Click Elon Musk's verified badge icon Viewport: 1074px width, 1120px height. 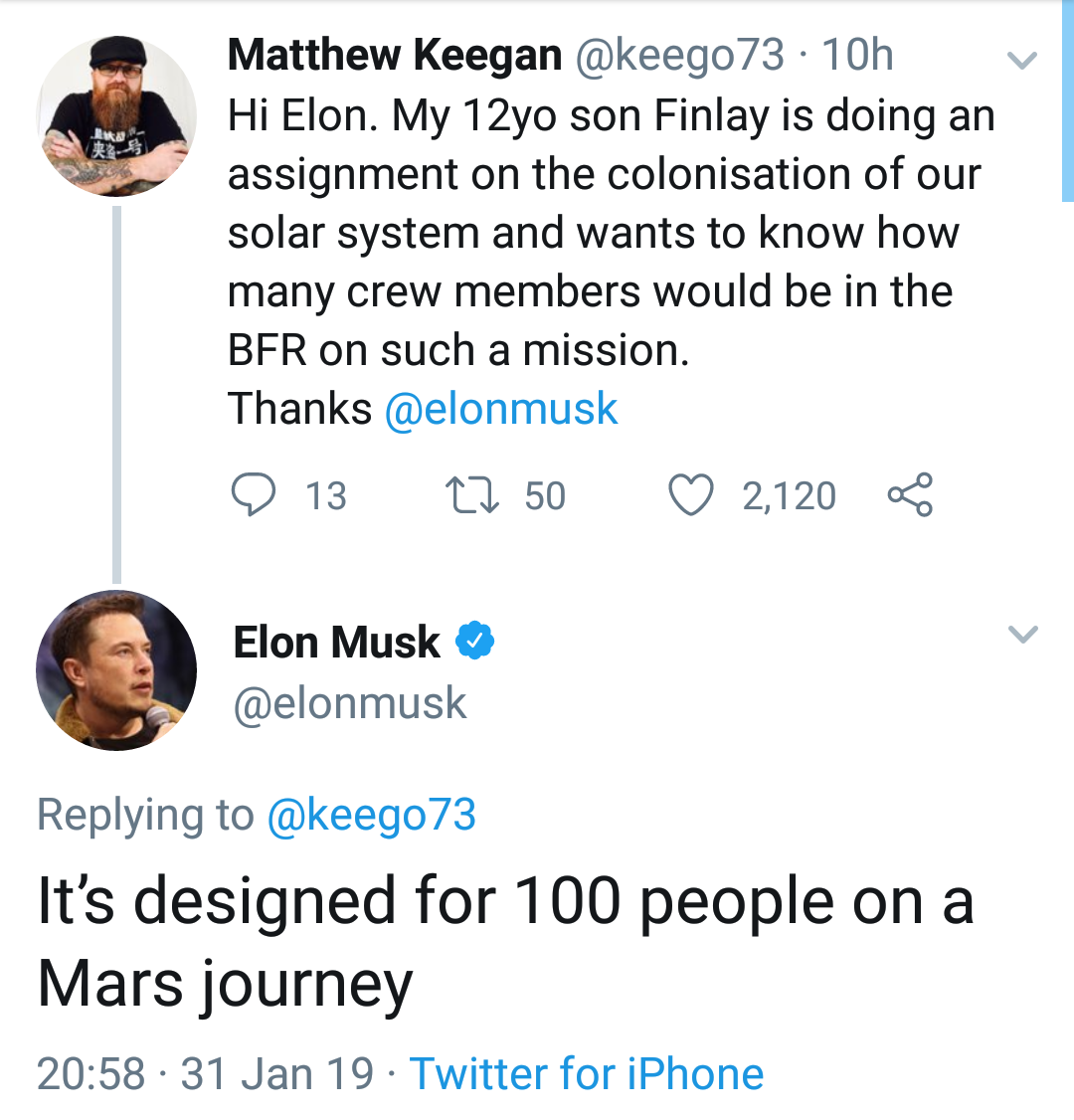click(474, 642)
